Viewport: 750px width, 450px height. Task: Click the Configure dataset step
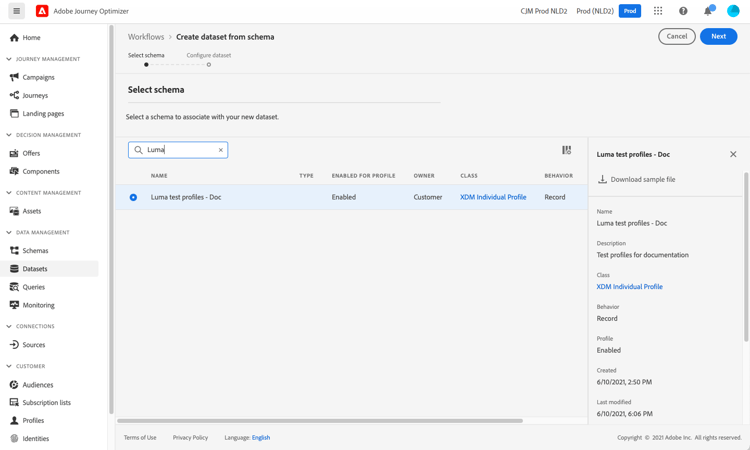click(x=209, y=55)
